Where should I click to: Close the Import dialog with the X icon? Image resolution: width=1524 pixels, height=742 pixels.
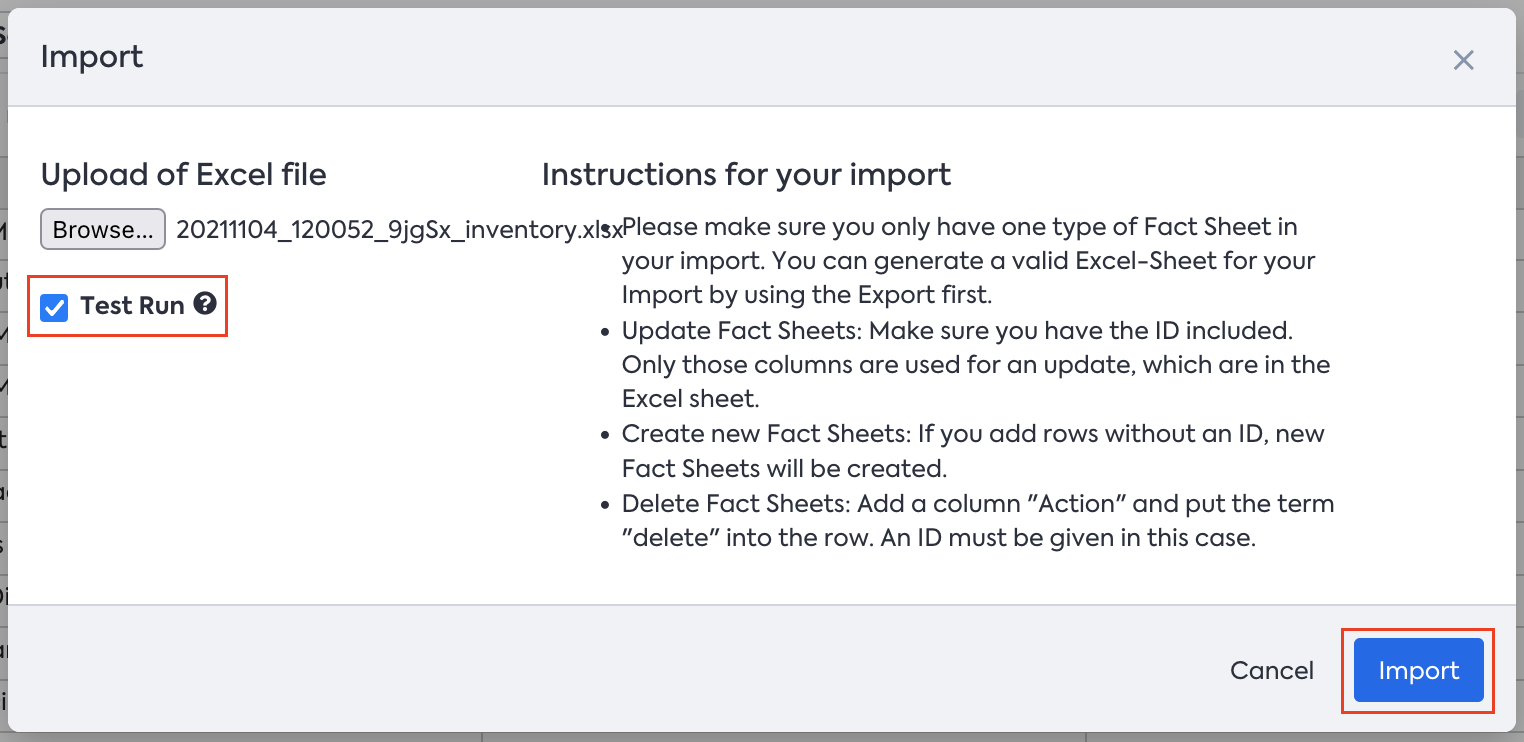[1463, 60]
